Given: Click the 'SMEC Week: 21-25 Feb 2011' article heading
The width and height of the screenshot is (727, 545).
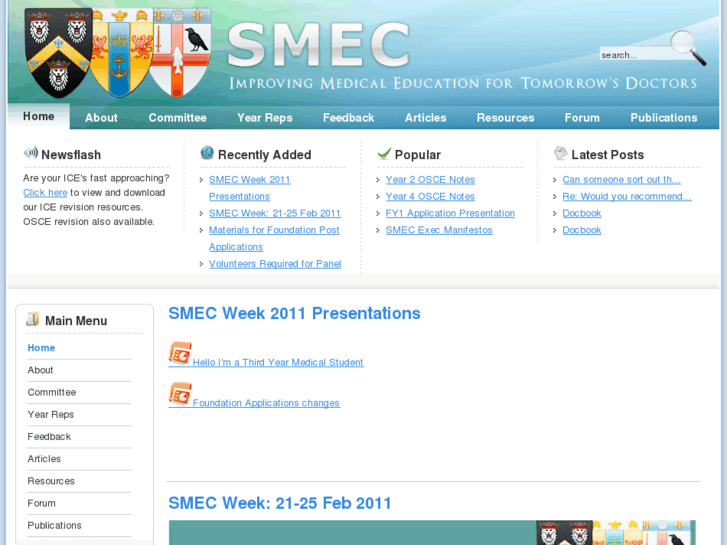Looking at the screenshot, I should (x=280, y=503).
